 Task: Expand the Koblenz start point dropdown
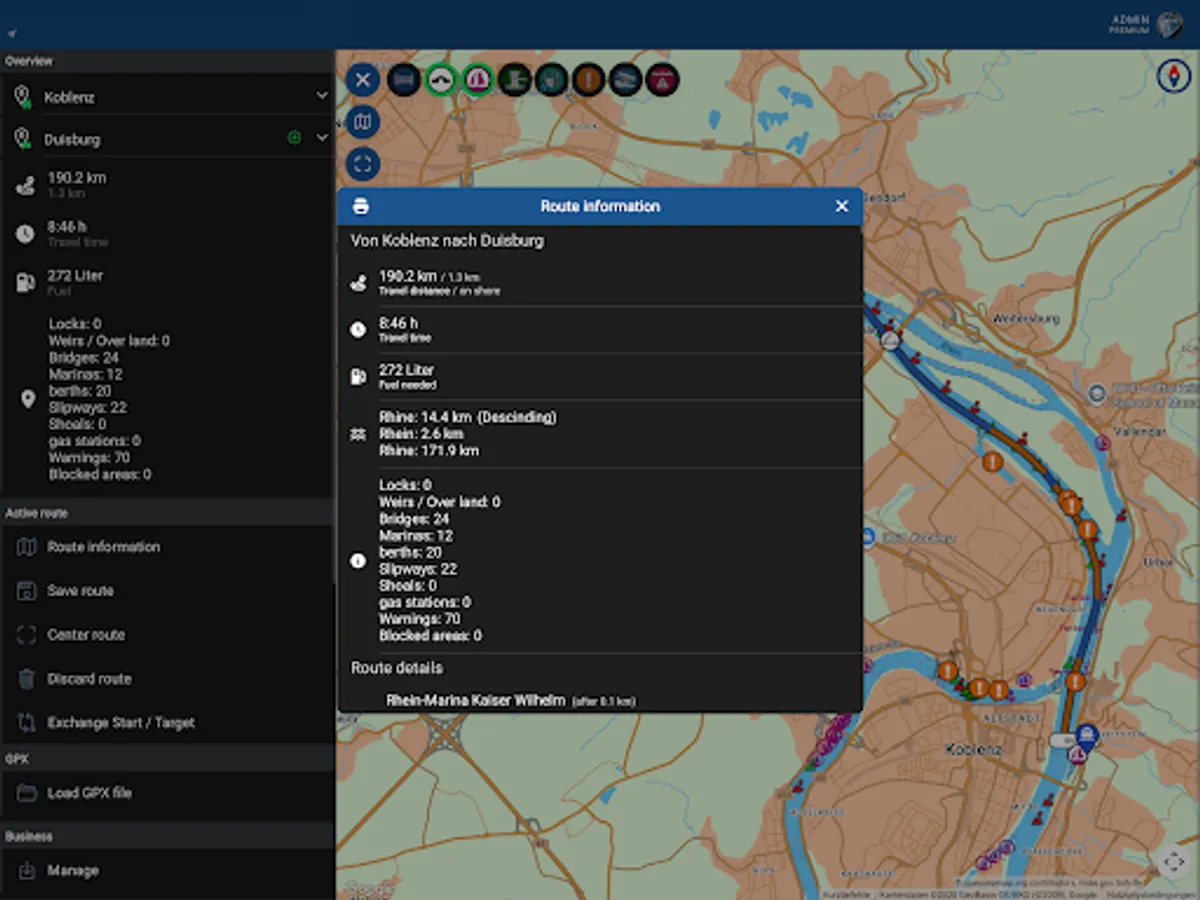[322, 96]
